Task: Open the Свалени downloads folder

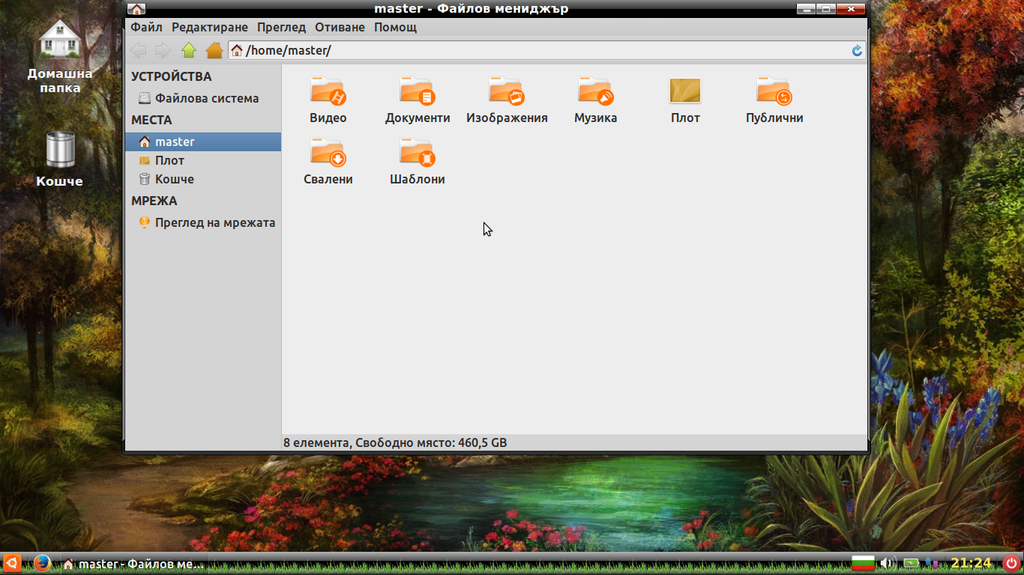Action: (x=328, y=161)
